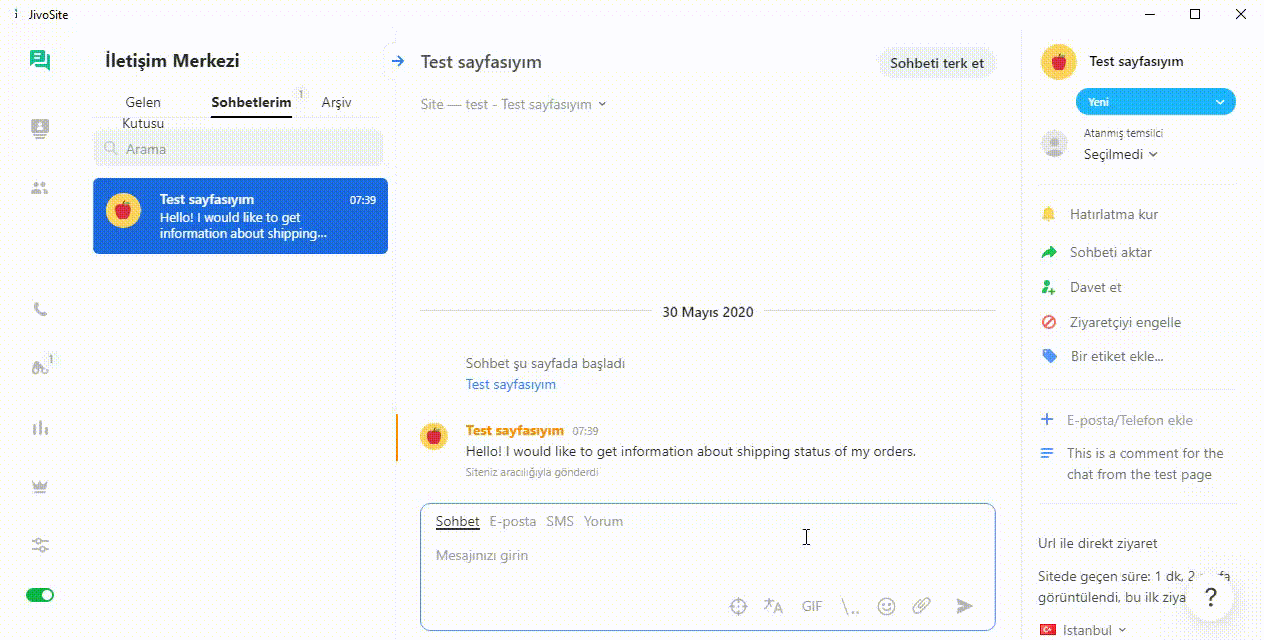Click 'Ziyaretçiyi engelle' to block the visitor

[x=1111, y=322]
